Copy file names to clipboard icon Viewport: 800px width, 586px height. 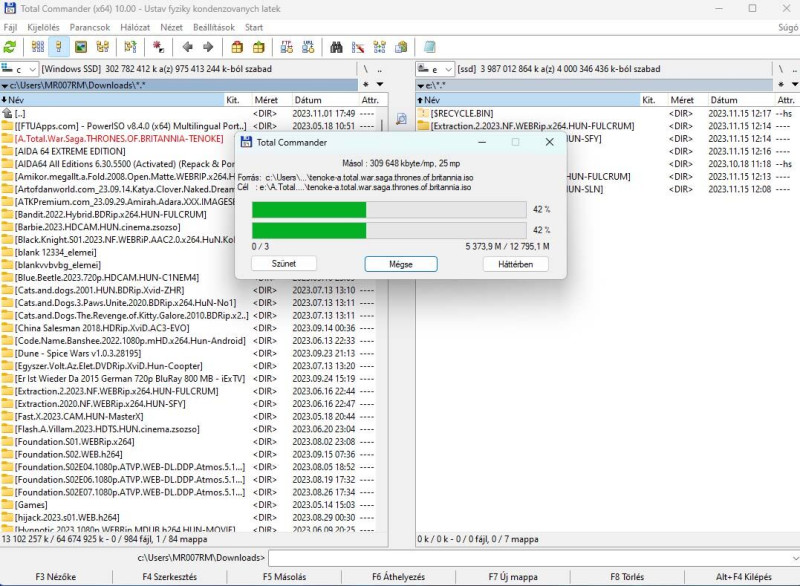pos(402,47)
